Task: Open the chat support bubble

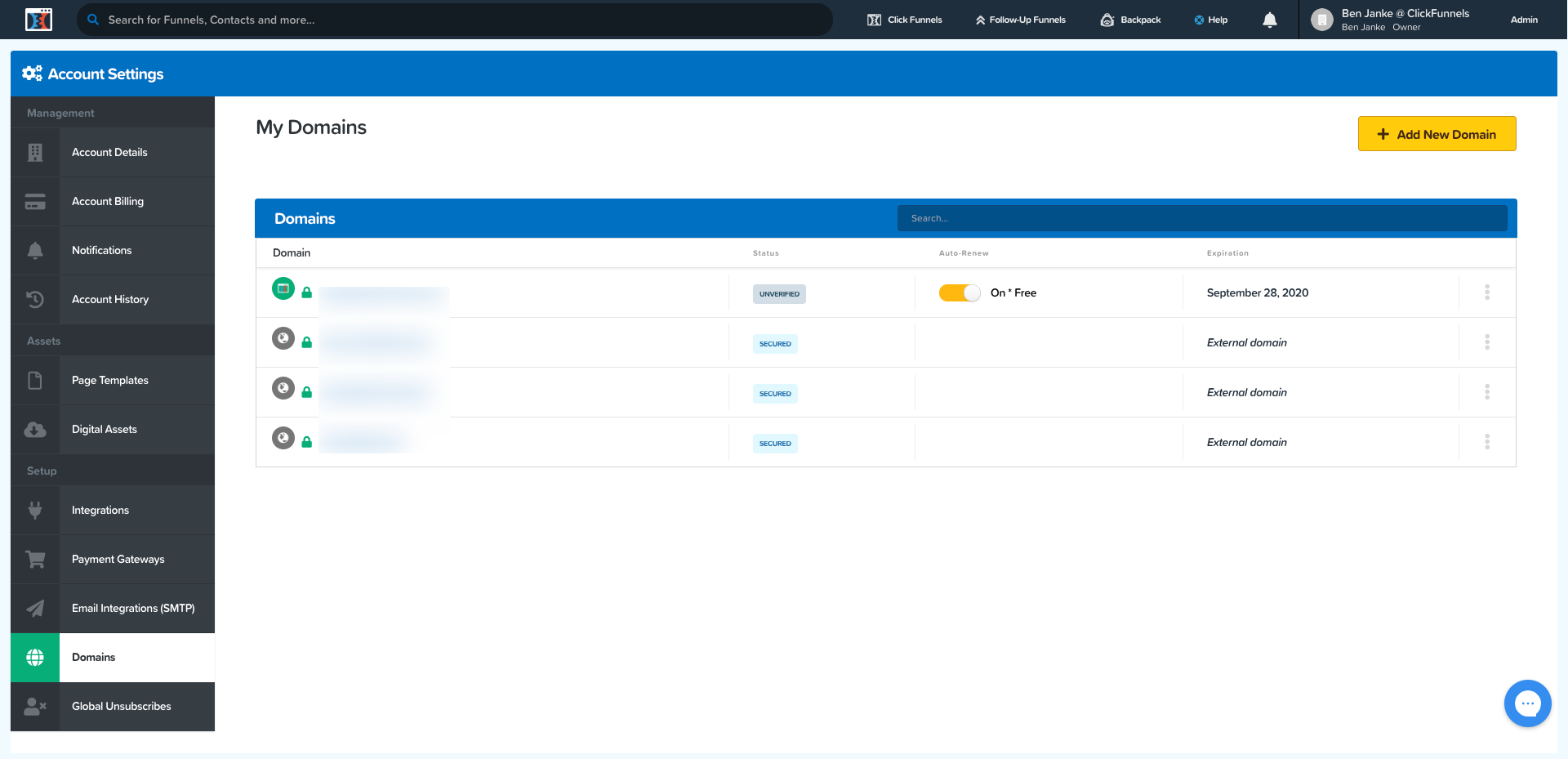Action: pos(1527,703)
